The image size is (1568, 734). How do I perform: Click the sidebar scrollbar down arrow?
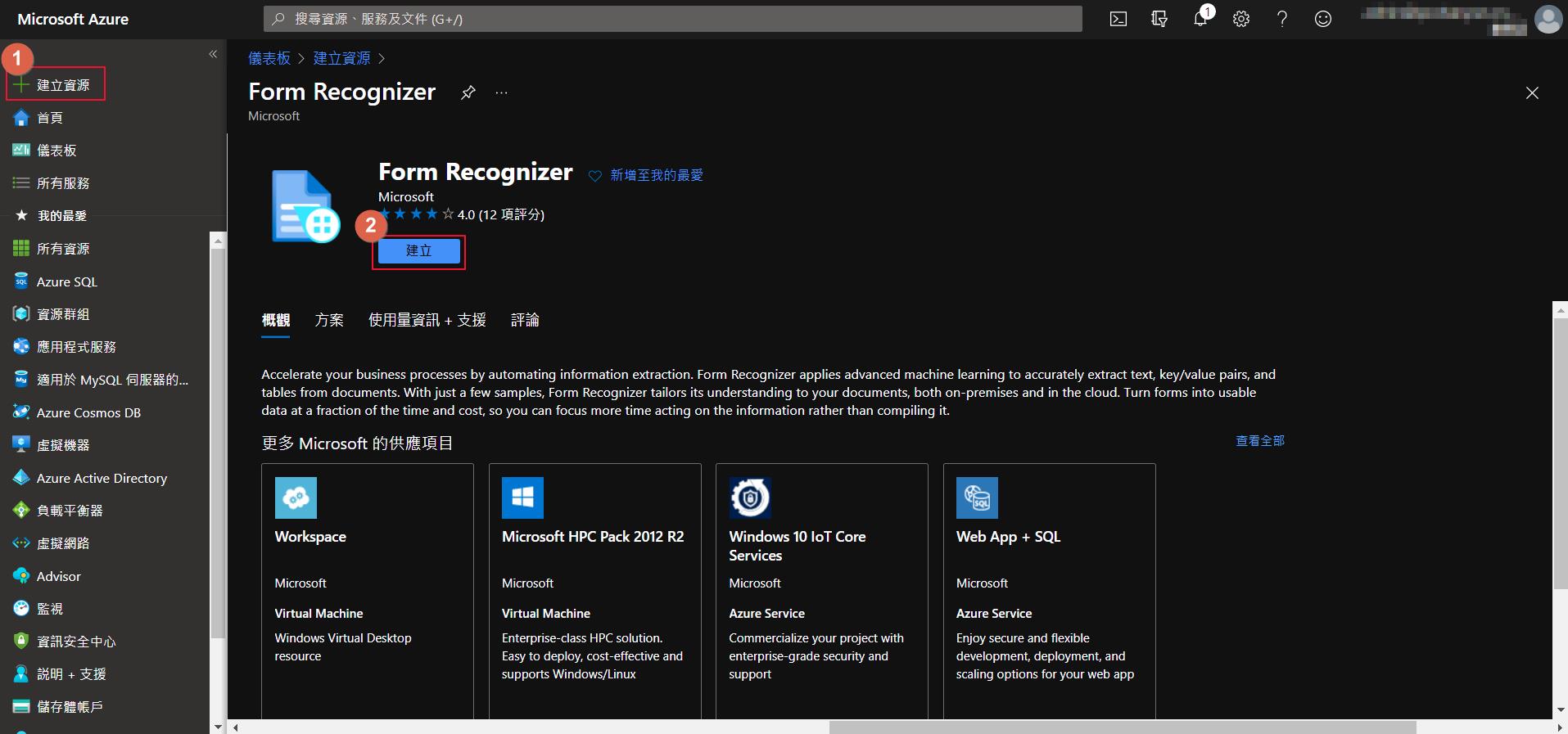(217, 726)
